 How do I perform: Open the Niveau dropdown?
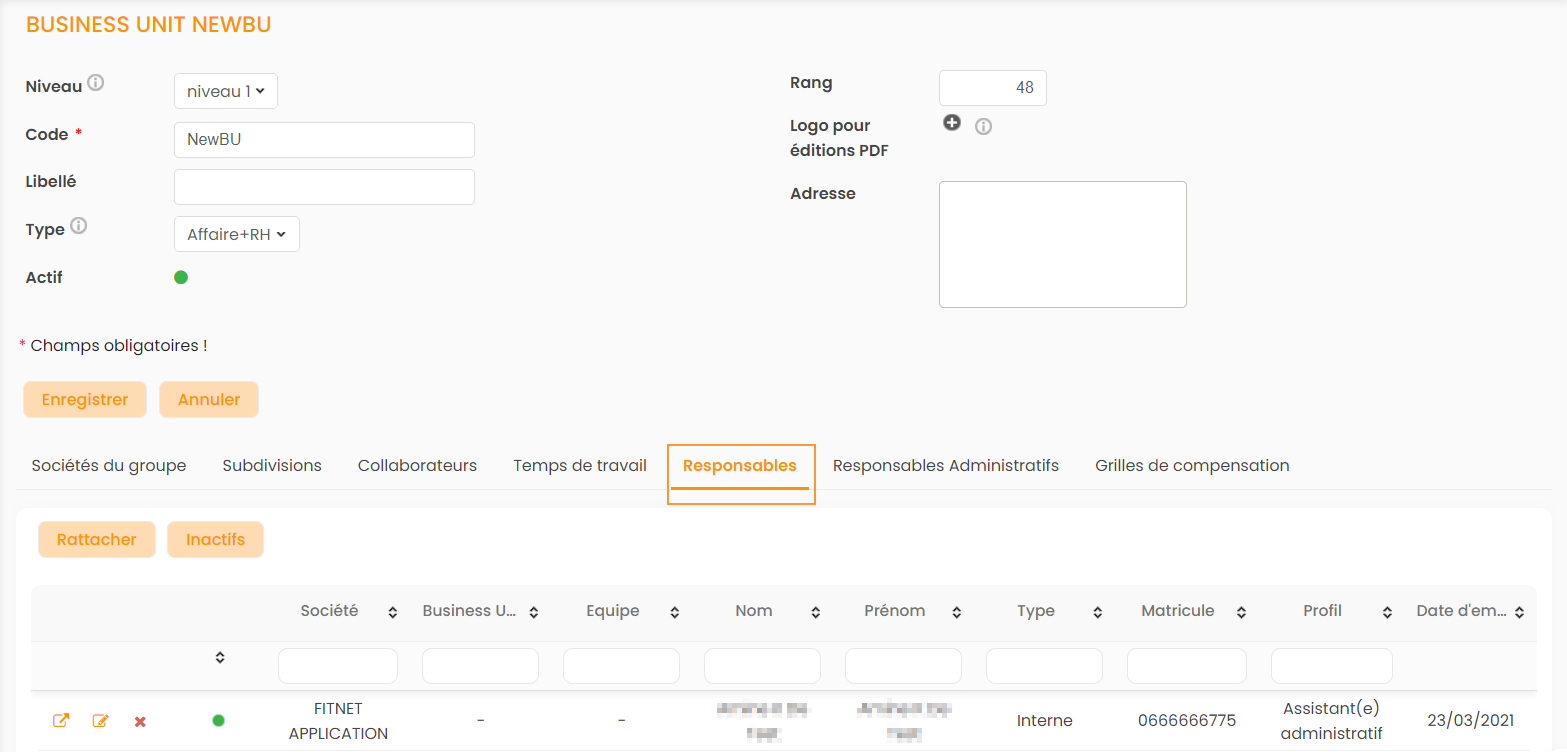point(225,91)
